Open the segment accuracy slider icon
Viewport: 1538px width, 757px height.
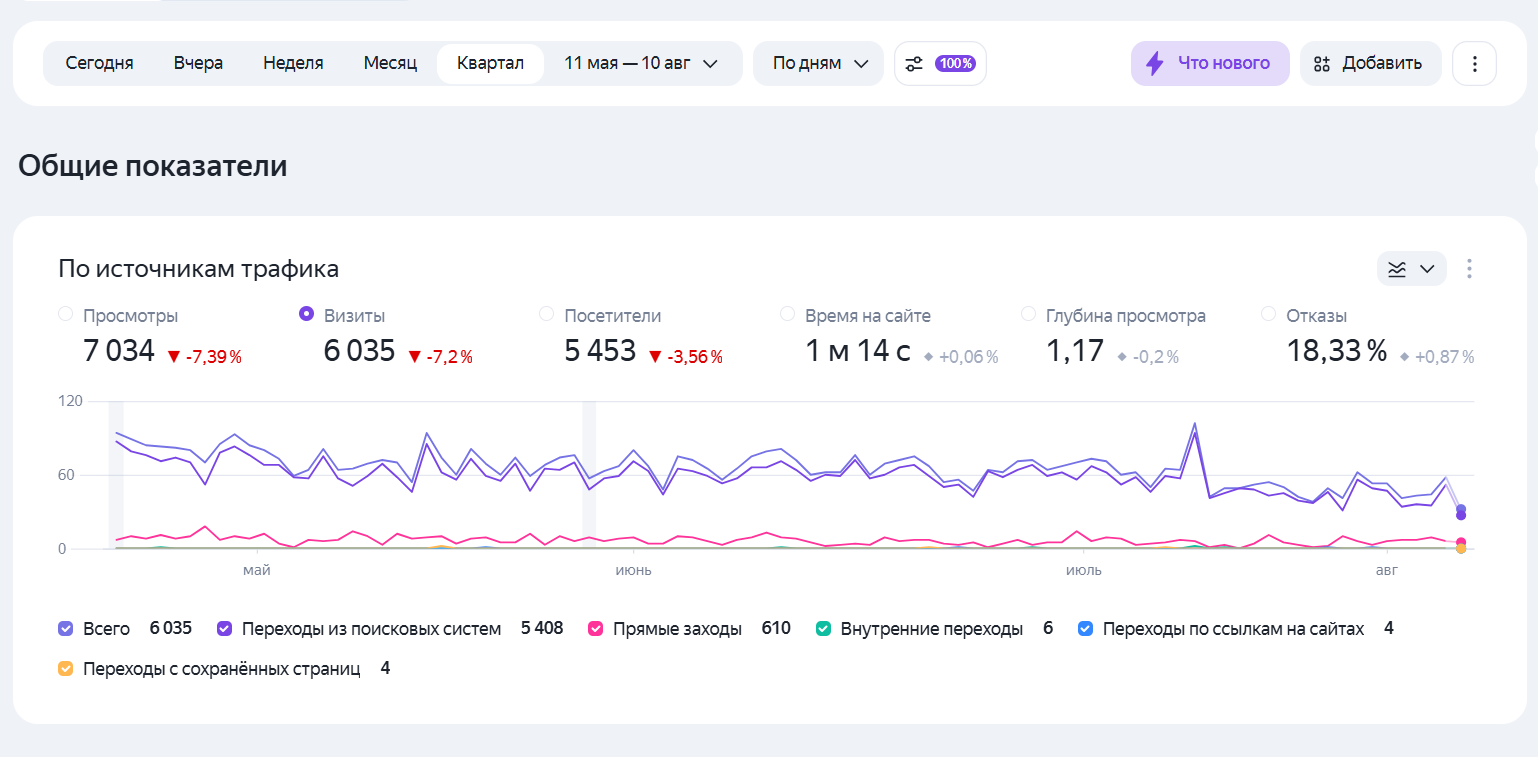[x=914, y=64]
